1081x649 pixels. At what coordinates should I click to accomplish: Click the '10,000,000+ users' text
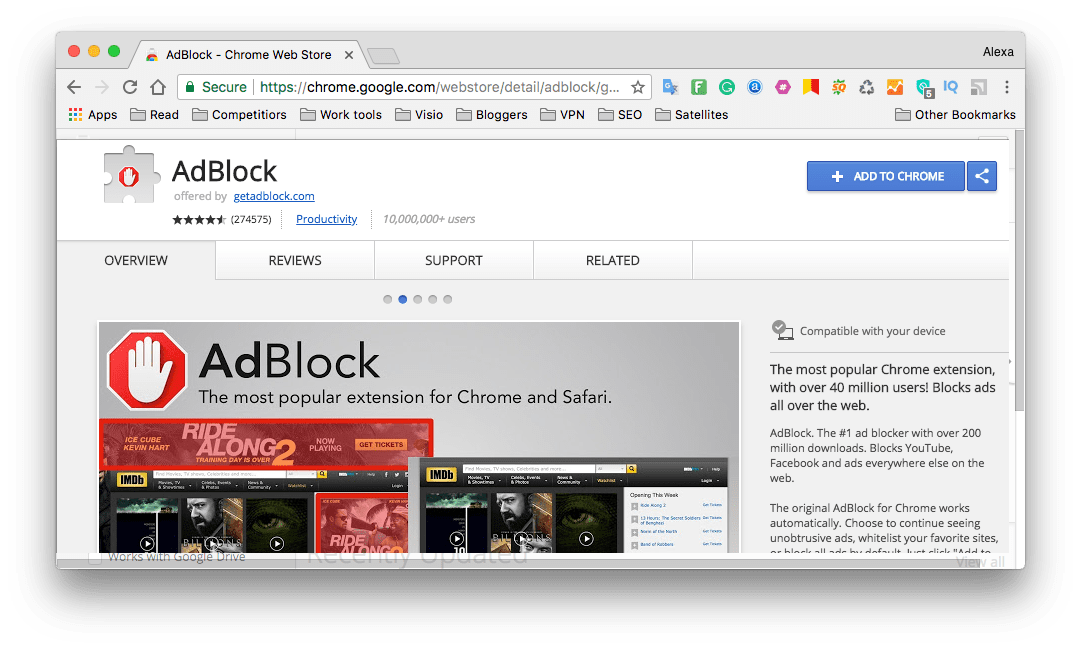429,219
